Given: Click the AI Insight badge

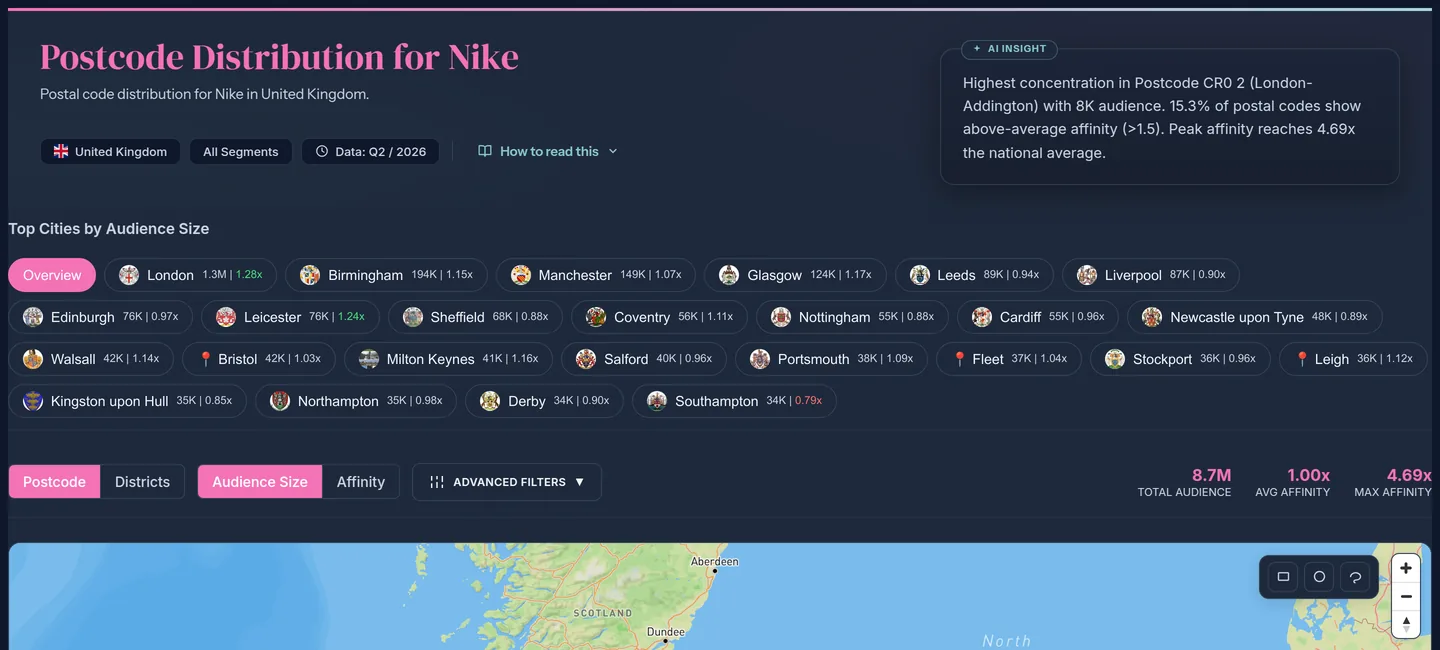Looking at the screenshot, I should 1009,48.
